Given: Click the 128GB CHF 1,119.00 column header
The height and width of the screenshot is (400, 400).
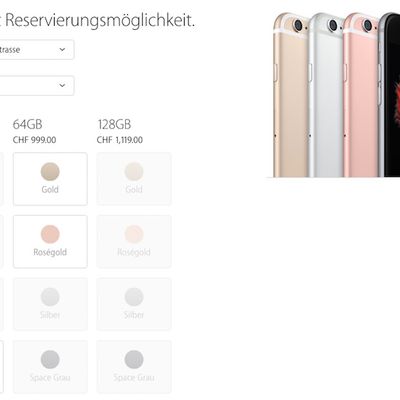Looking at the screenshot, I should tap(120, 131).
